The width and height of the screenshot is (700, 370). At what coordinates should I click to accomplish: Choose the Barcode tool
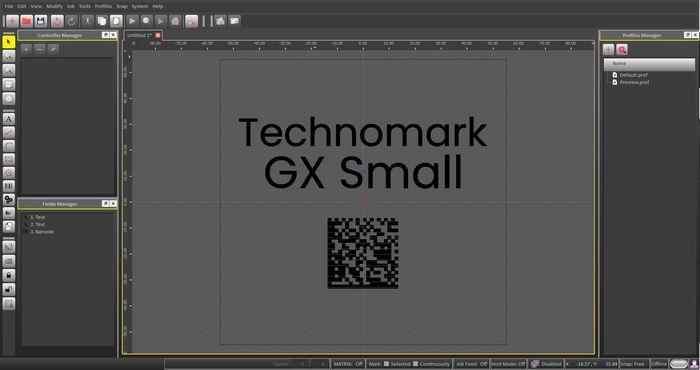(x=8, y=186)
